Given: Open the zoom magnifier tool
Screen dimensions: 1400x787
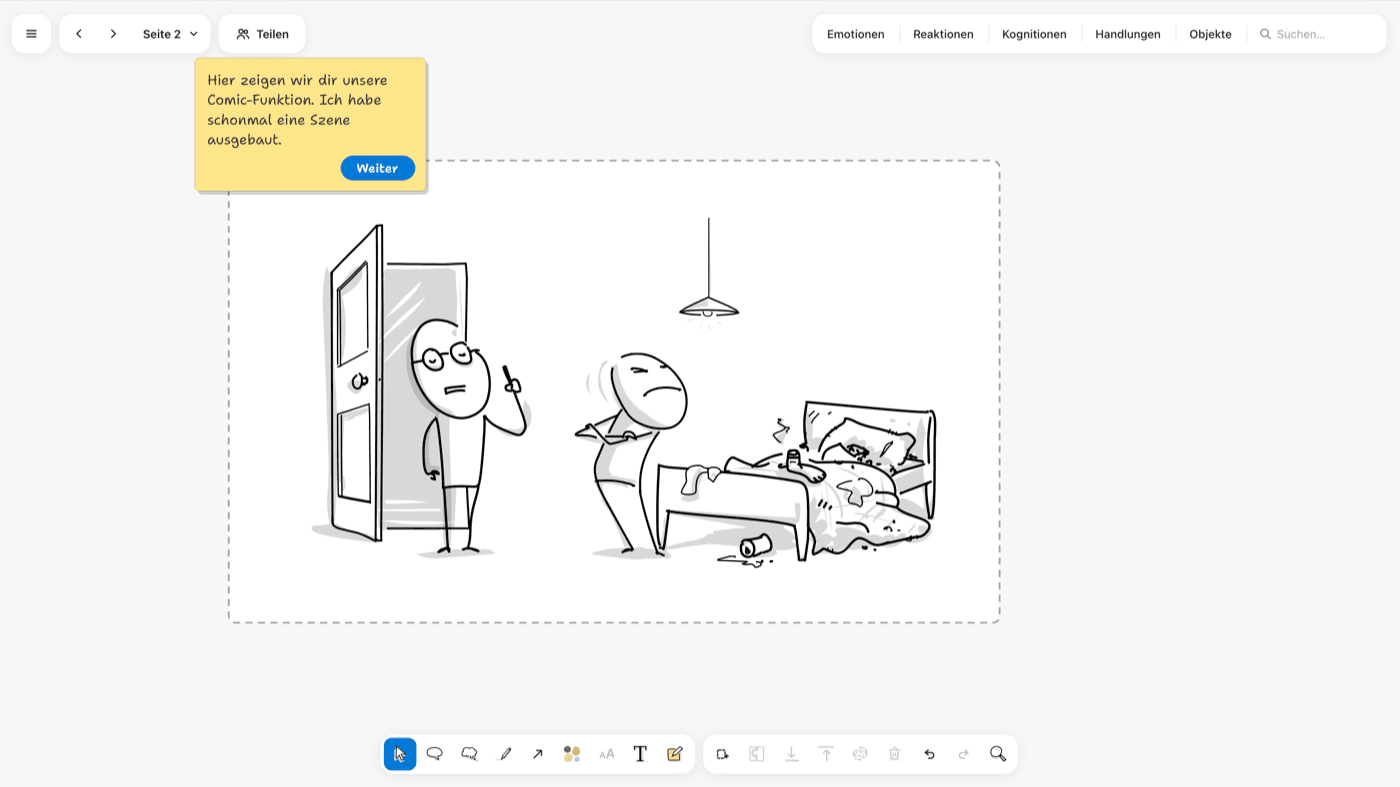Looking at the screenshot, I should [x=998, y=754].
